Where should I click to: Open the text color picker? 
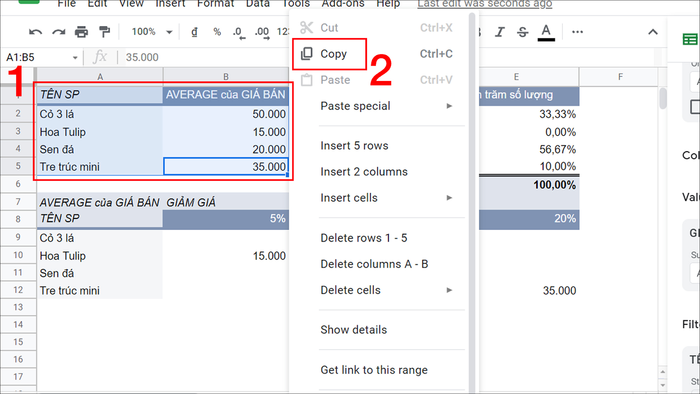[546, 32]
